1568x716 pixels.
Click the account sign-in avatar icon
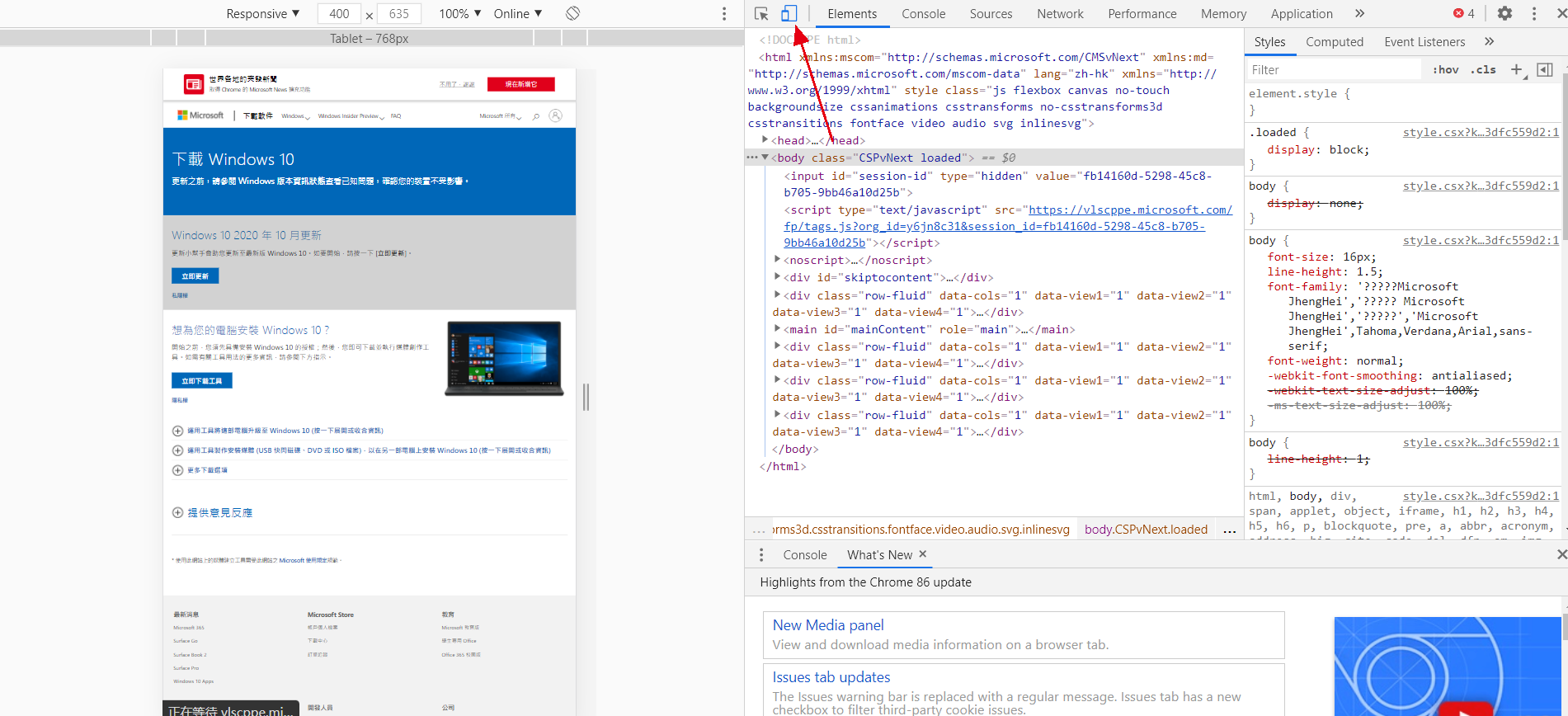(x=556, y=115)
